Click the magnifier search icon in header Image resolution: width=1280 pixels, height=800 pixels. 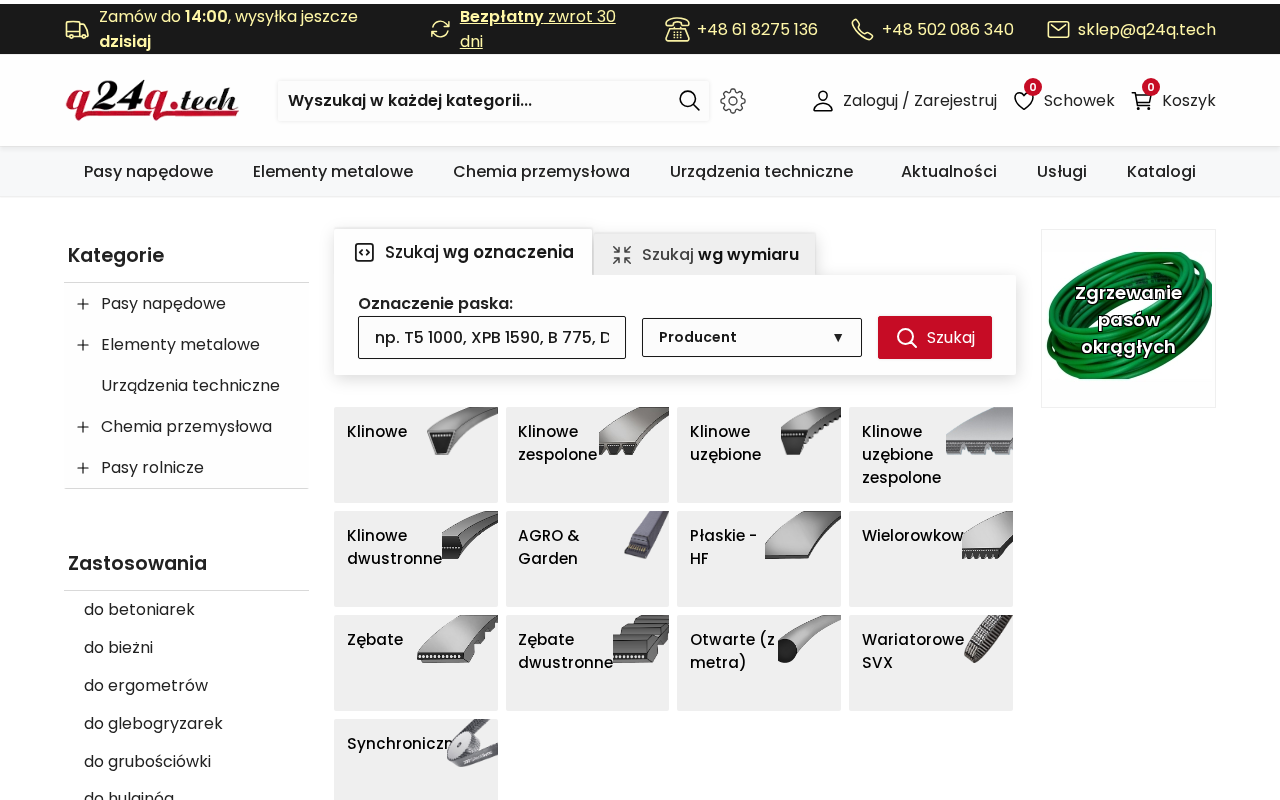pyautogui.click(x=689, y=100)
